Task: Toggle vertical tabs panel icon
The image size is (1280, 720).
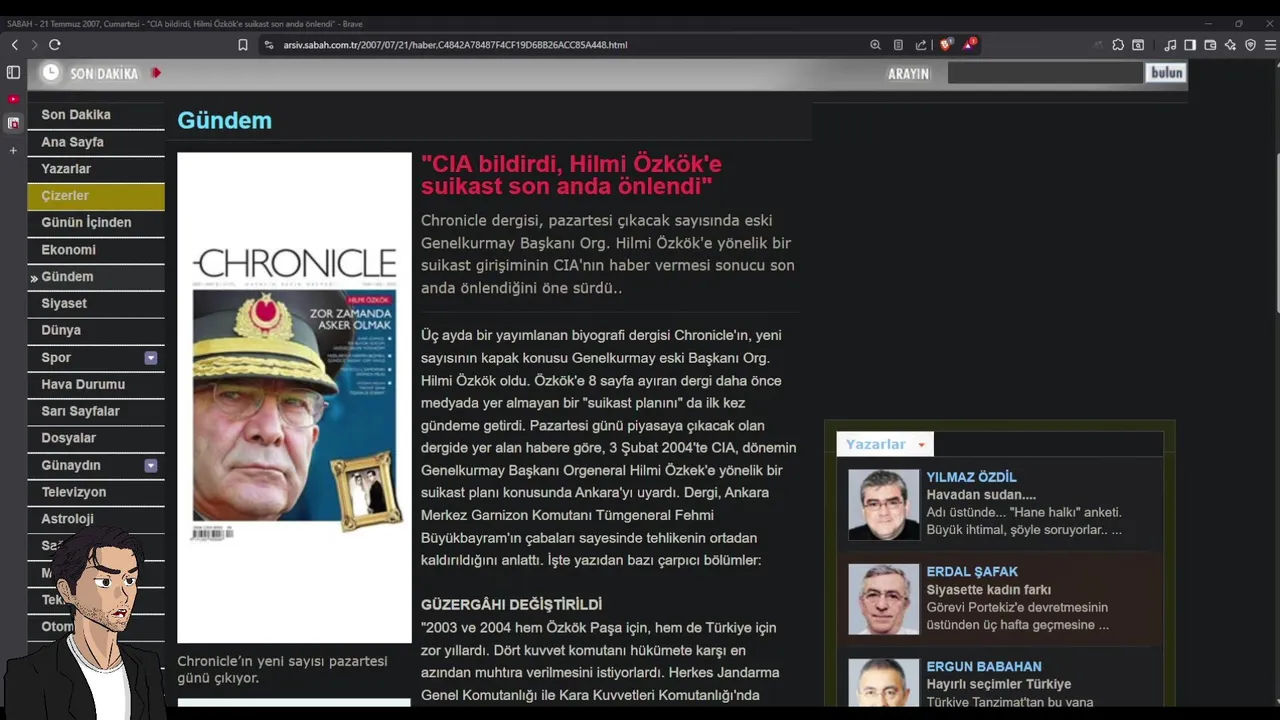Action: [x=13, y=72]
